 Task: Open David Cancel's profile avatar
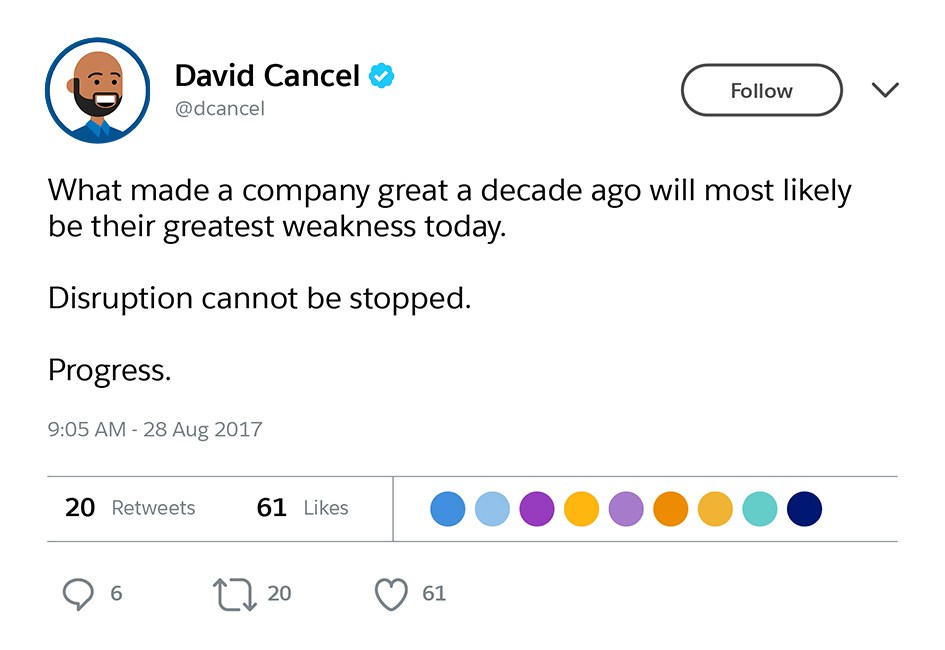(98, 91)
